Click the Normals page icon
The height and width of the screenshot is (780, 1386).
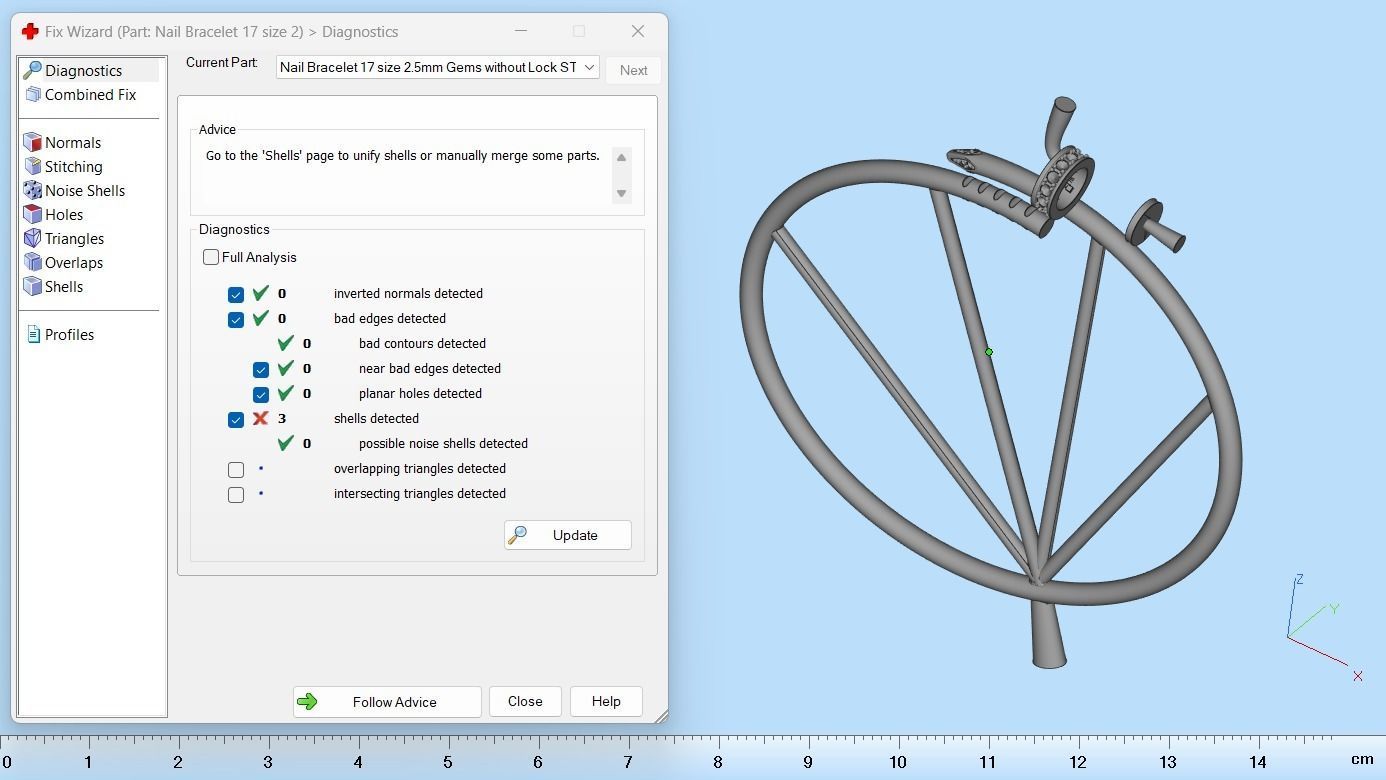click(x=32, y=142)
